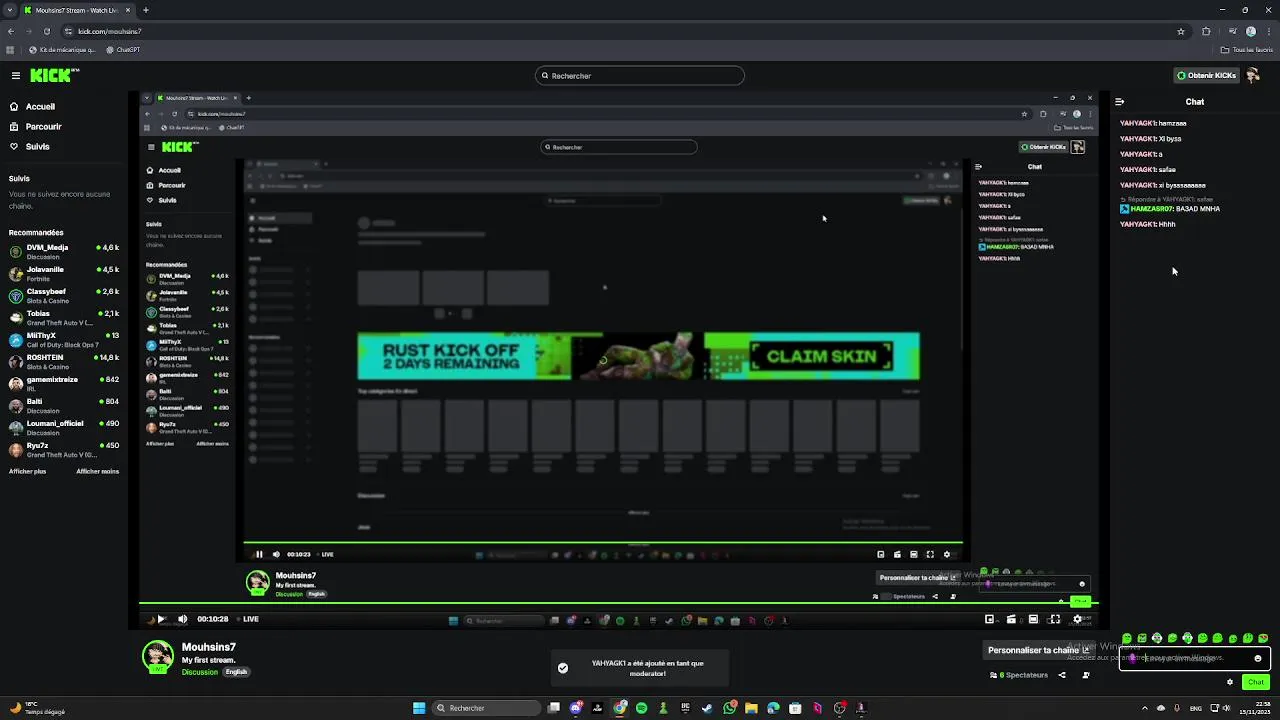Open chat settings gear next to Chat button
This screenshot has height=720, width=1280.
[x=1230, y=682]
